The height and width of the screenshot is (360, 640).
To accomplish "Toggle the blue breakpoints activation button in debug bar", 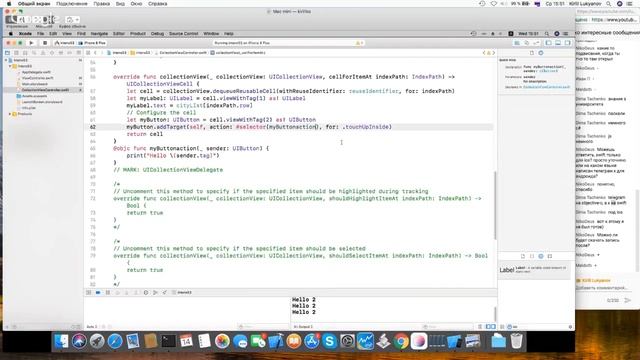I will [98, 293].
